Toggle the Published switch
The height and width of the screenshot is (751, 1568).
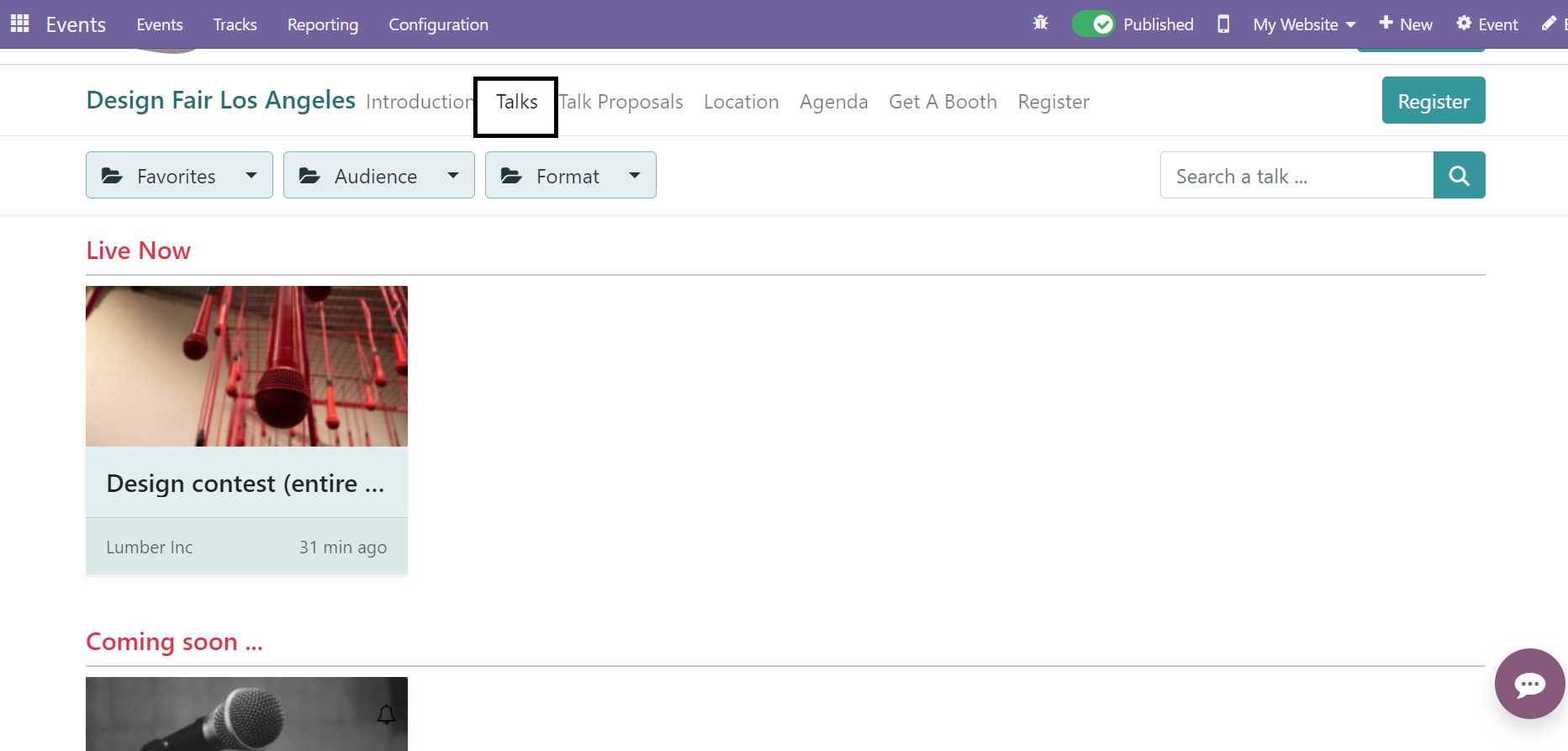[x=1094, y=24]
